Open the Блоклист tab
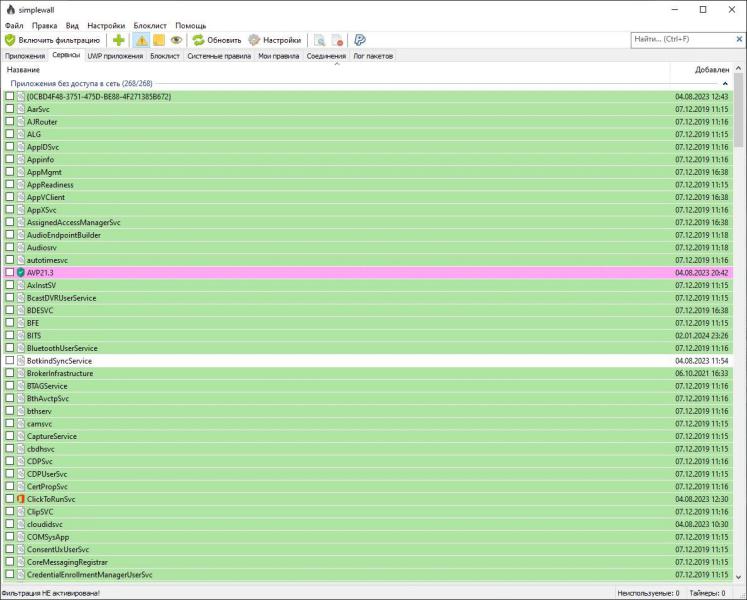The image size is (747, 600). tap(165, 56)
